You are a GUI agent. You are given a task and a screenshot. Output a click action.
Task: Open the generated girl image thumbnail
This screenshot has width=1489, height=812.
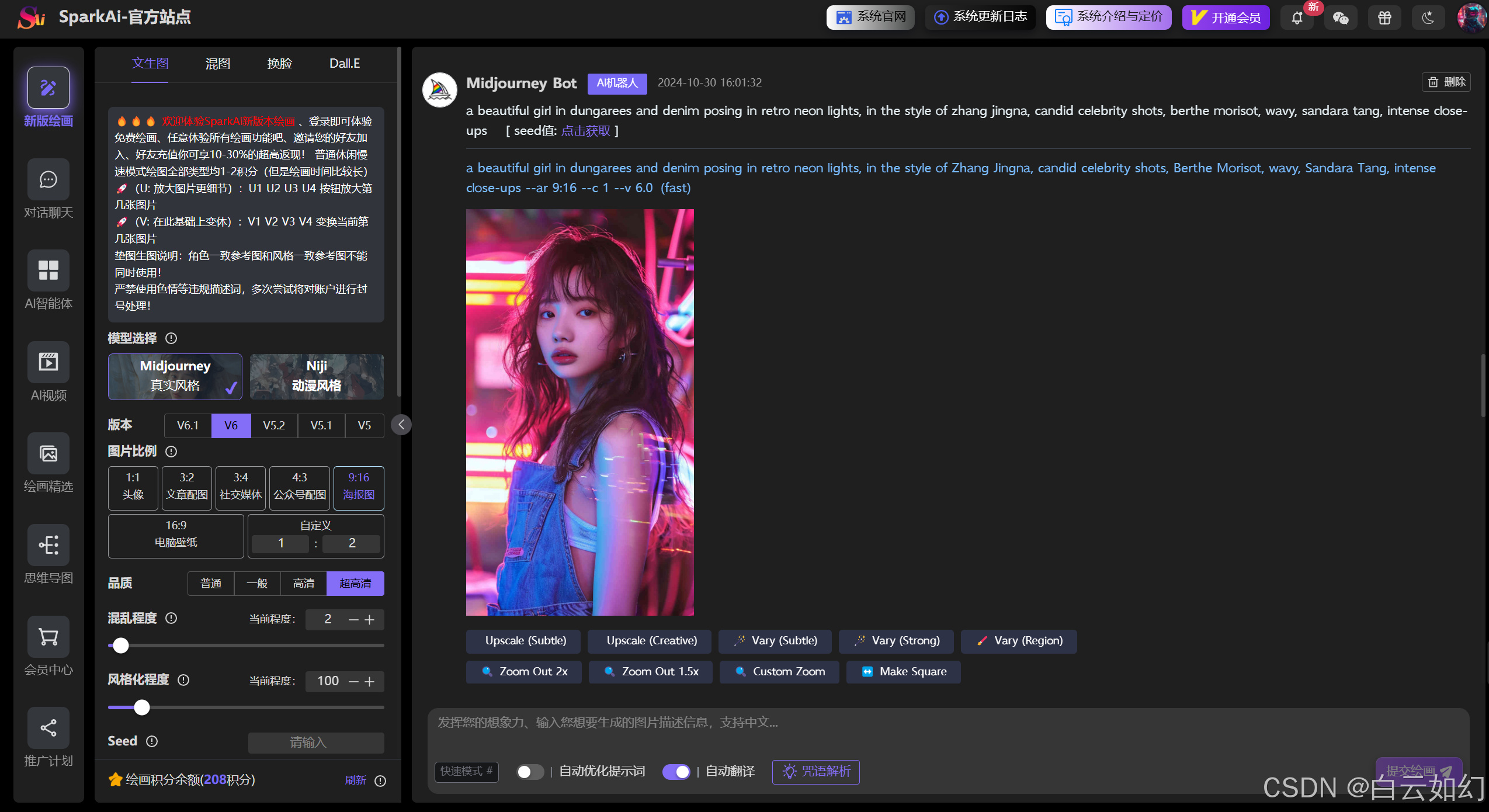(x=580, y=412)
